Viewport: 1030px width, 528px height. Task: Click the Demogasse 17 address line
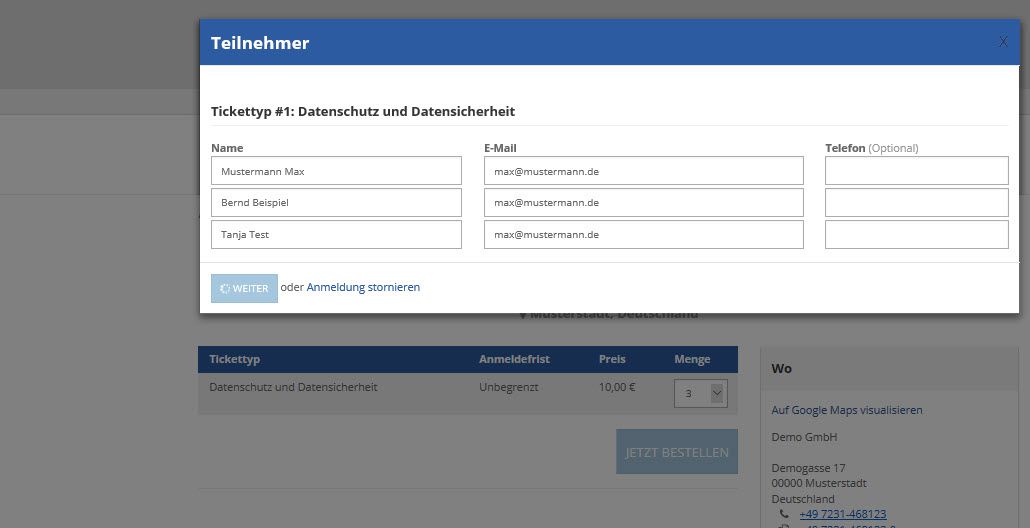point(808,468)
